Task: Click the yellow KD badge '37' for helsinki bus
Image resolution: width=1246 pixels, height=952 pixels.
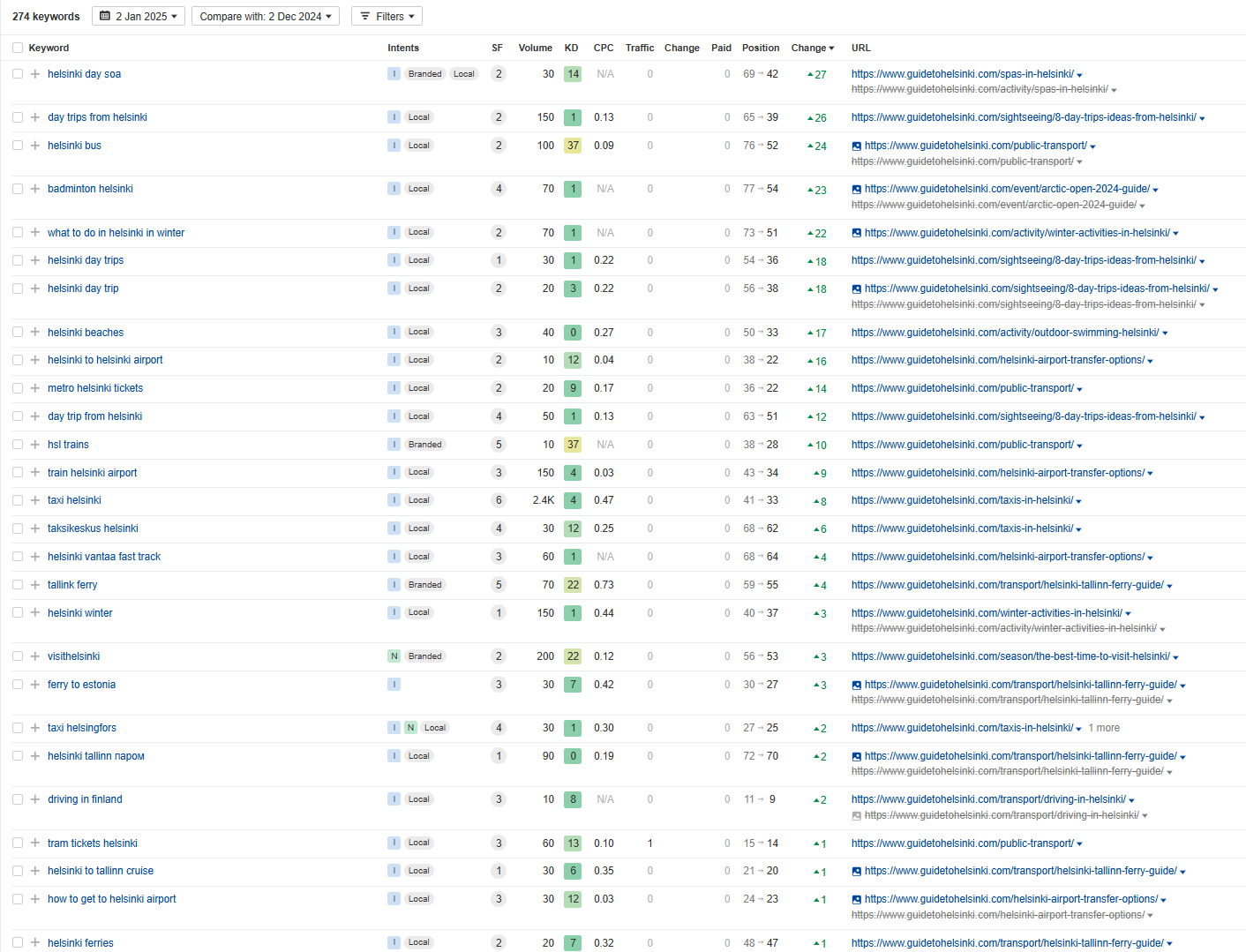Action: point(573,146)
